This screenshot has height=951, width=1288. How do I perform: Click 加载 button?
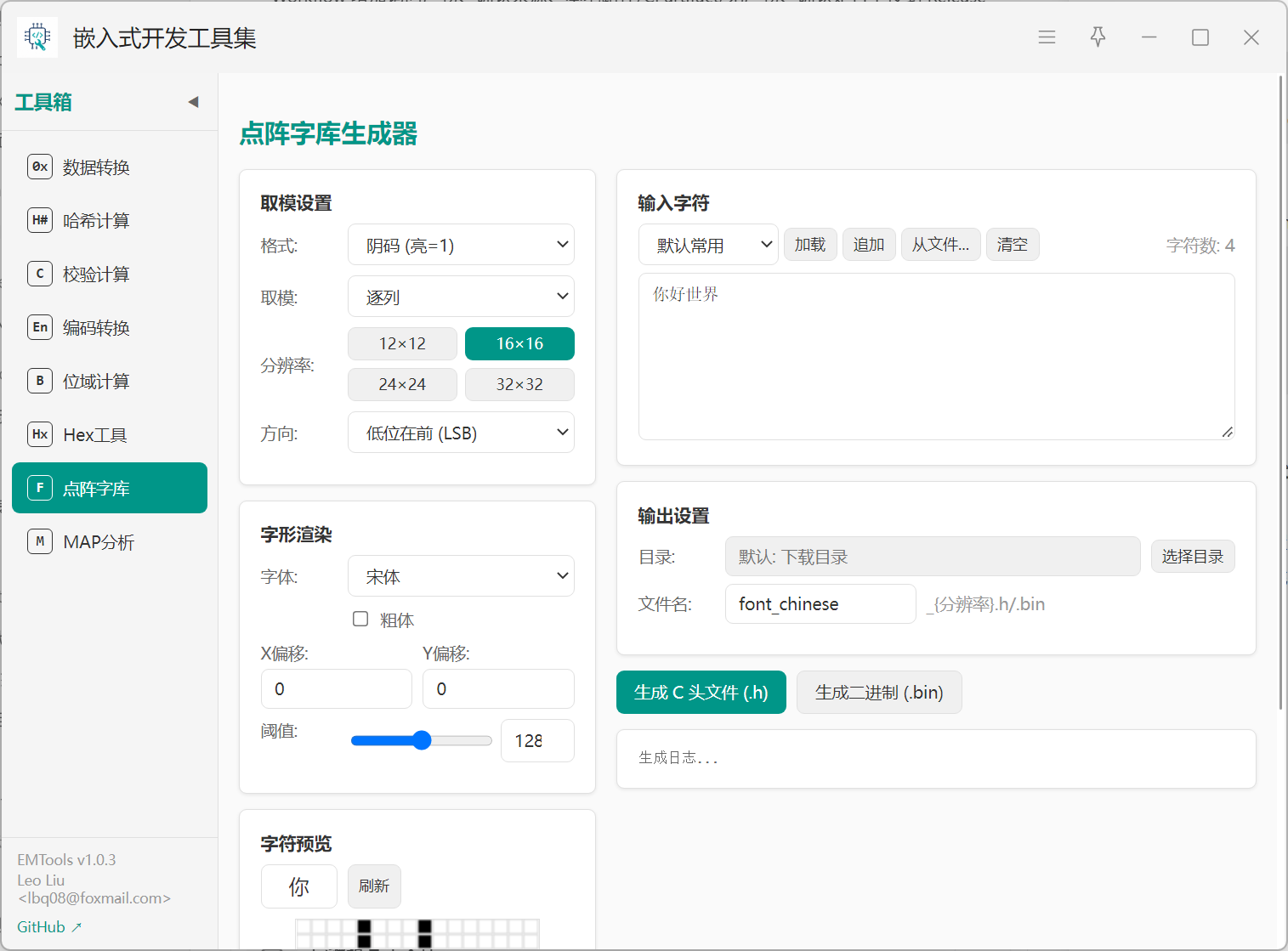[810, 245]
